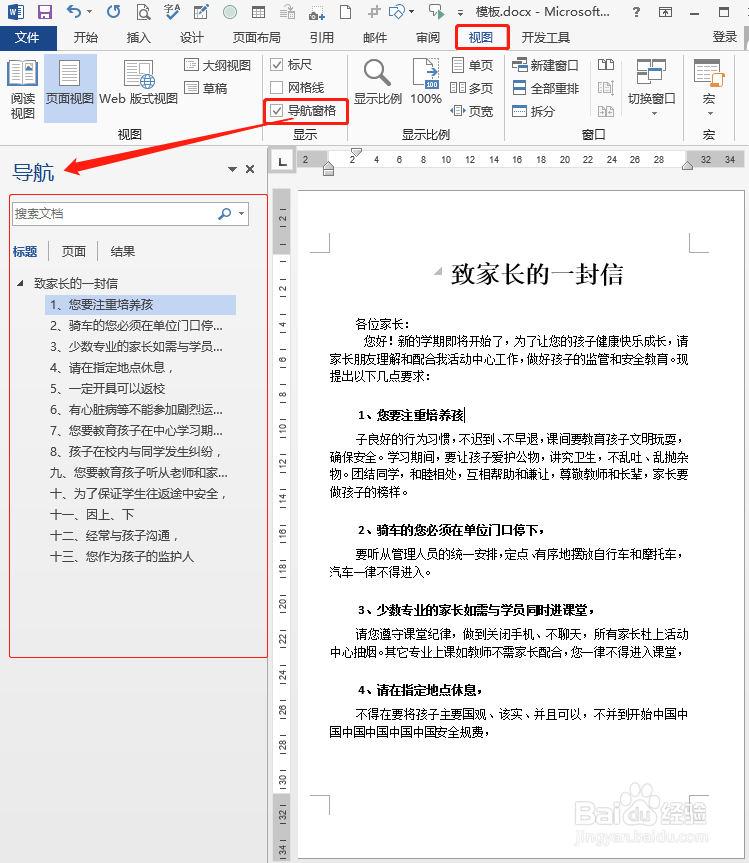Collapse the 致家长的一封信 heading triangle

(20, 283)
